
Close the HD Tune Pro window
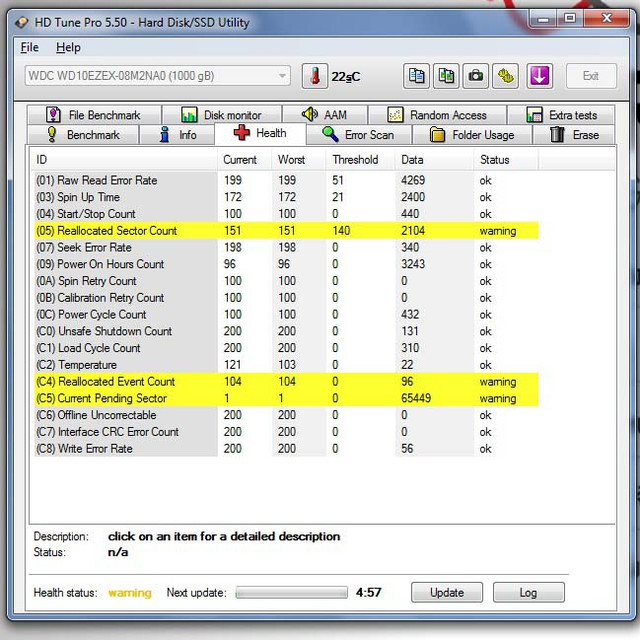tap(607, 19)
